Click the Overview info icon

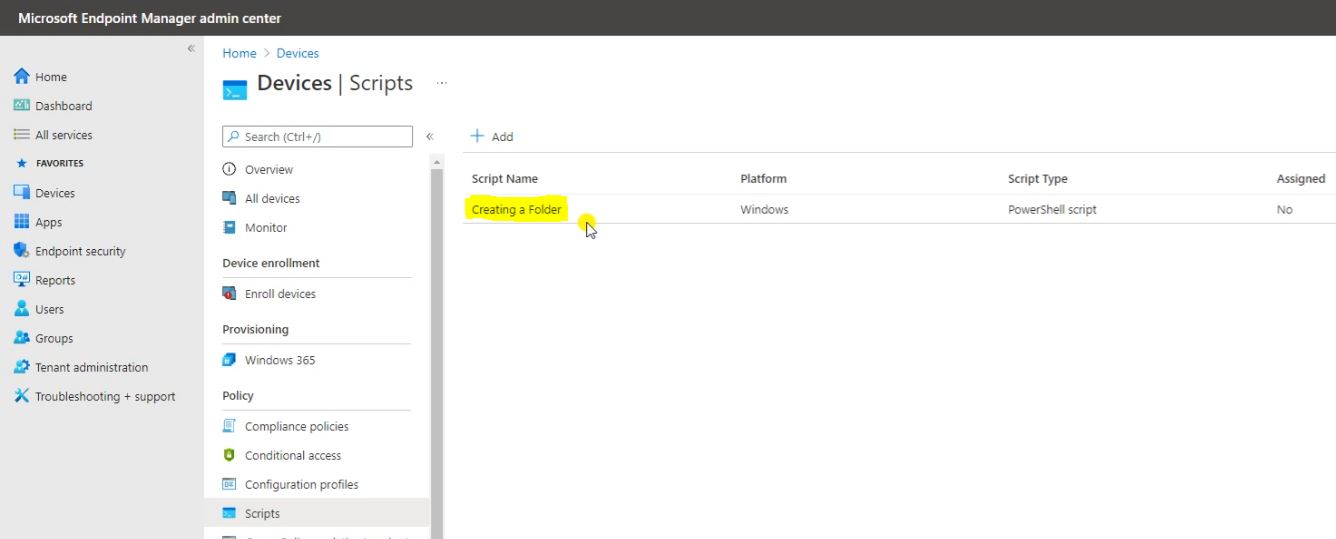pos(229,170)
